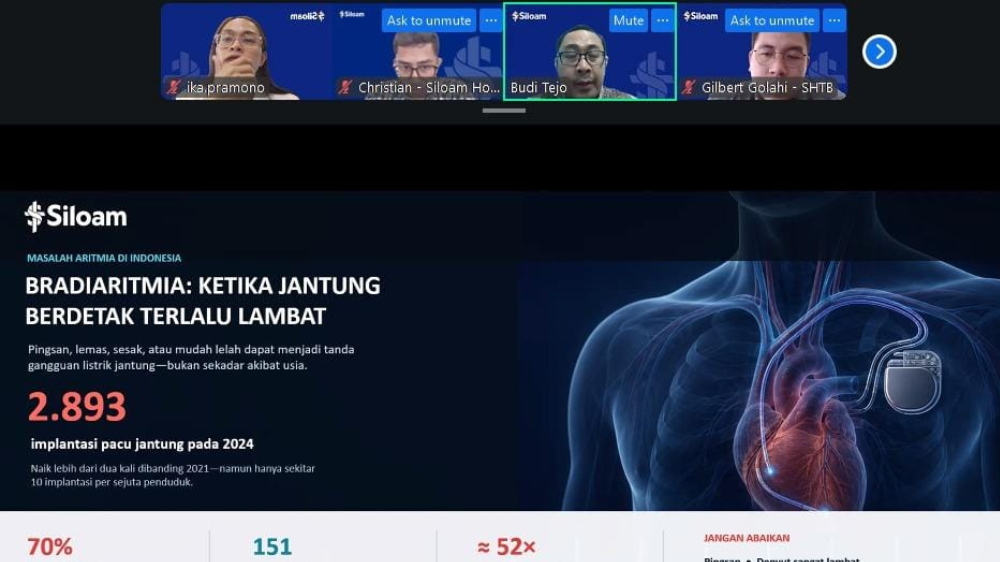
Task: Mute Budi Tejo's microphone
Action: point(628,20)
